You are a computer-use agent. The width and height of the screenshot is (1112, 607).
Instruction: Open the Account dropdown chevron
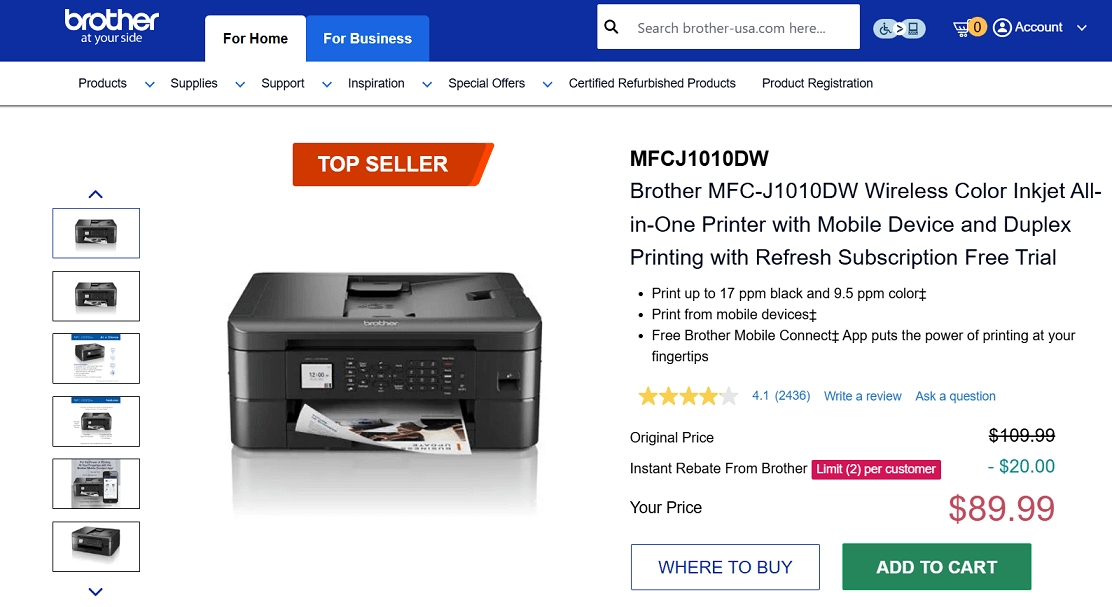point(1081,28)
